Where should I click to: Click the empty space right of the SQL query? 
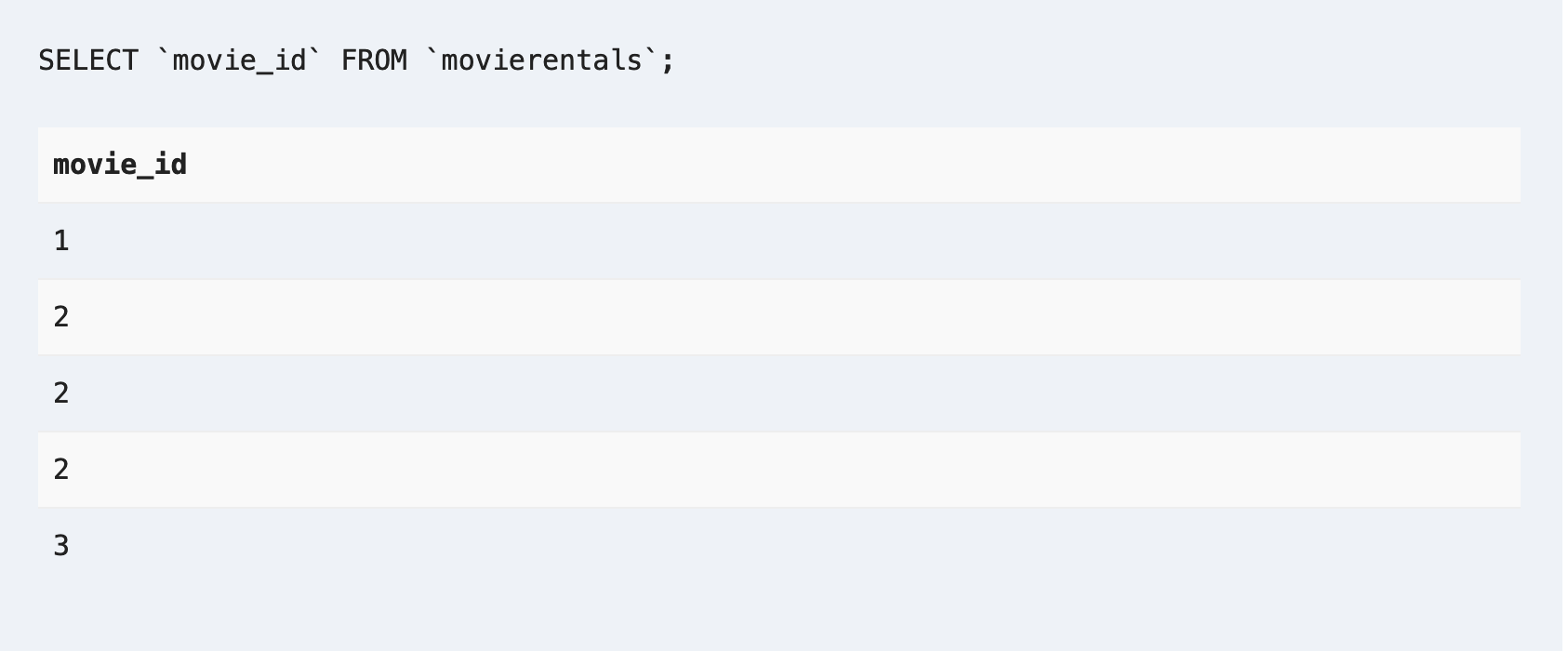pyautogui.click(x=1116, y=60)
